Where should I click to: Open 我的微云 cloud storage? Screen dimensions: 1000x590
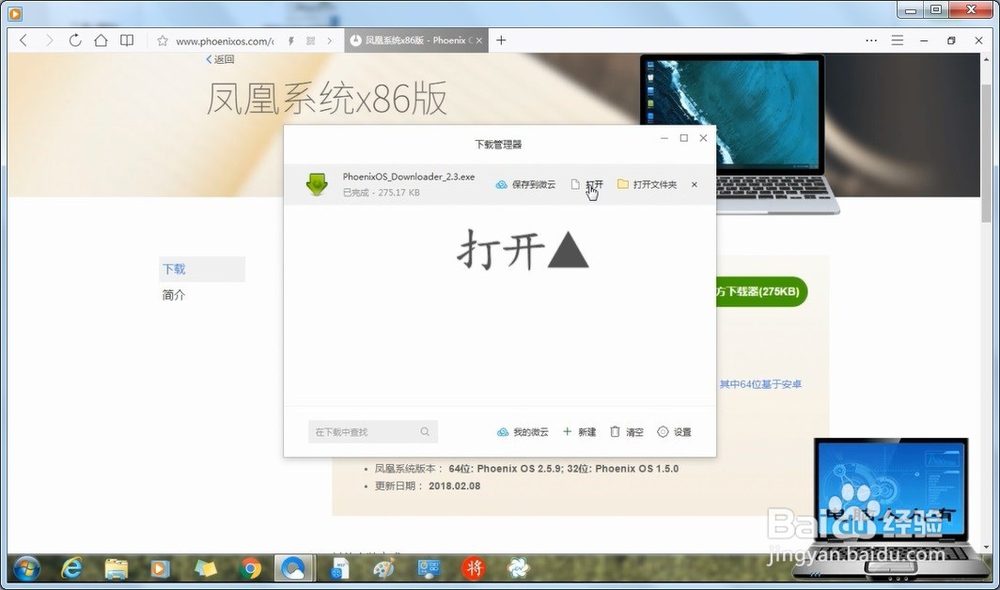[x=522, y=432]
